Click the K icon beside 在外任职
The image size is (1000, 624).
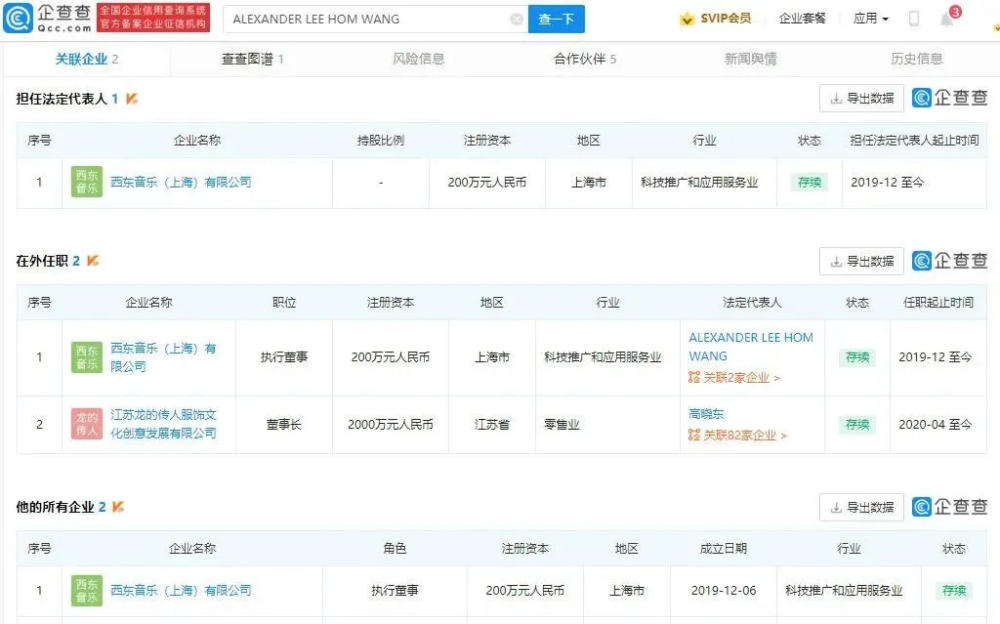(x=93, y=260)
